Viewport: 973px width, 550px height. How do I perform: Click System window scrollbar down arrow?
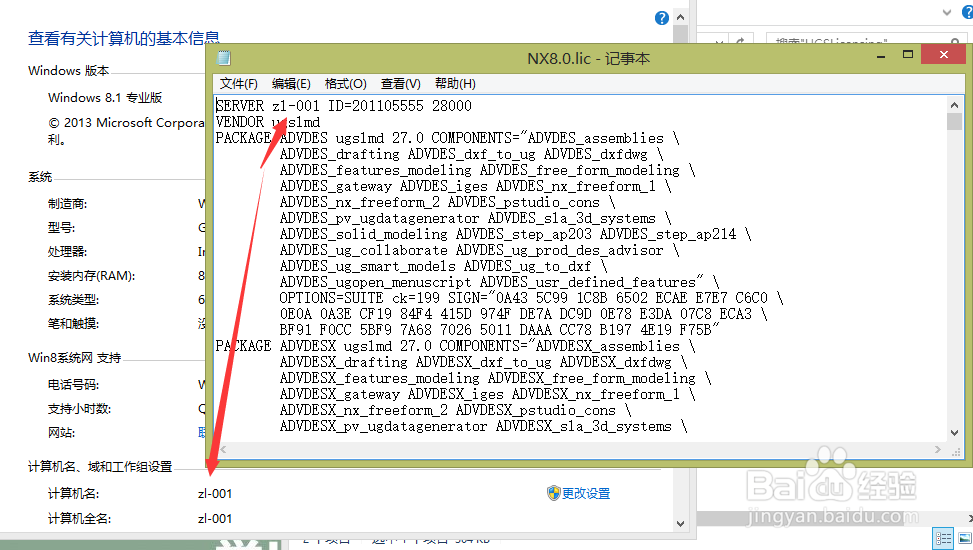pos(681,523)
